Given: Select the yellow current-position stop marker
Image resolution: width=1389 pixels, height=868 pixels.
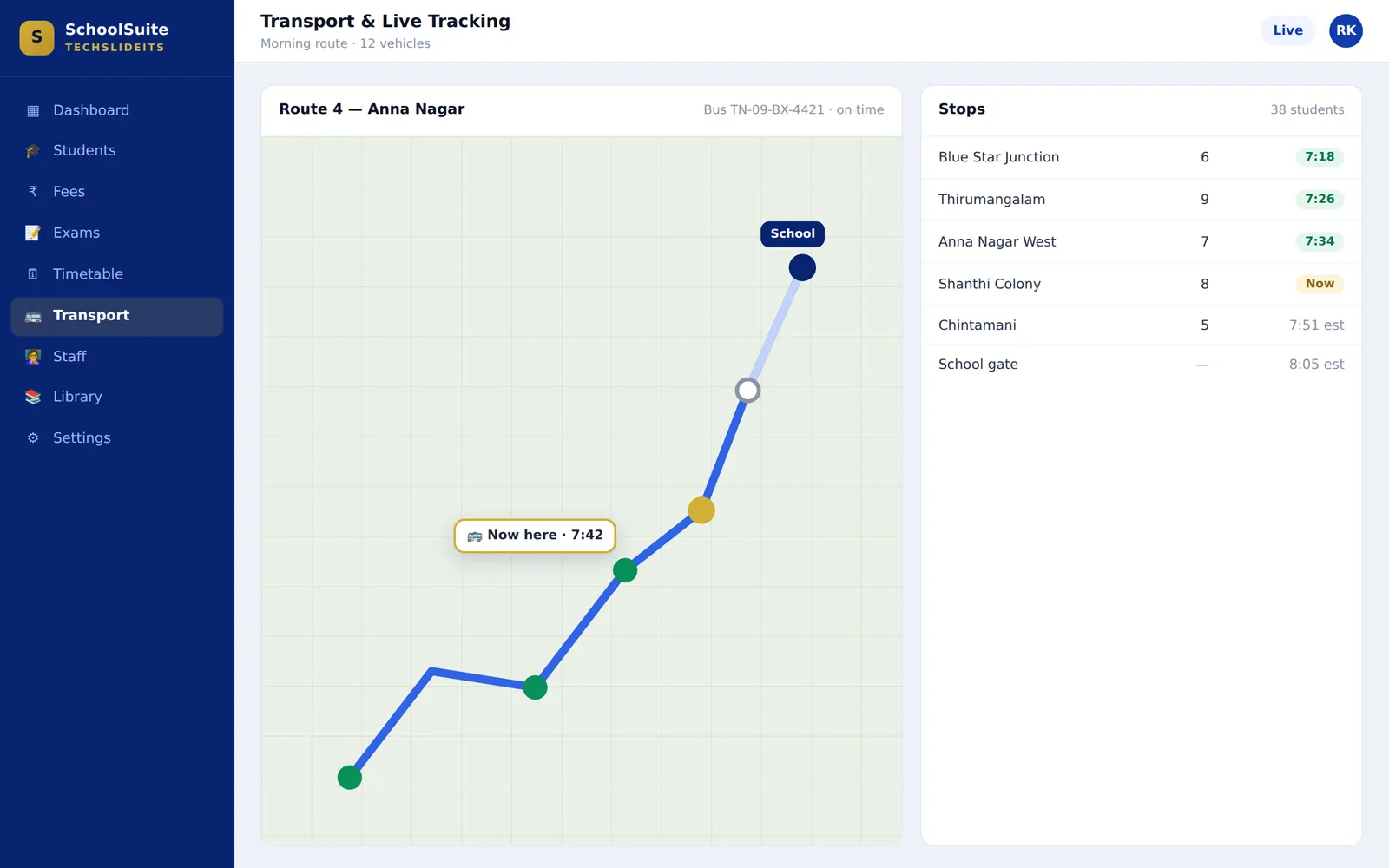Looking at the screenshot, I should (701, 510).
